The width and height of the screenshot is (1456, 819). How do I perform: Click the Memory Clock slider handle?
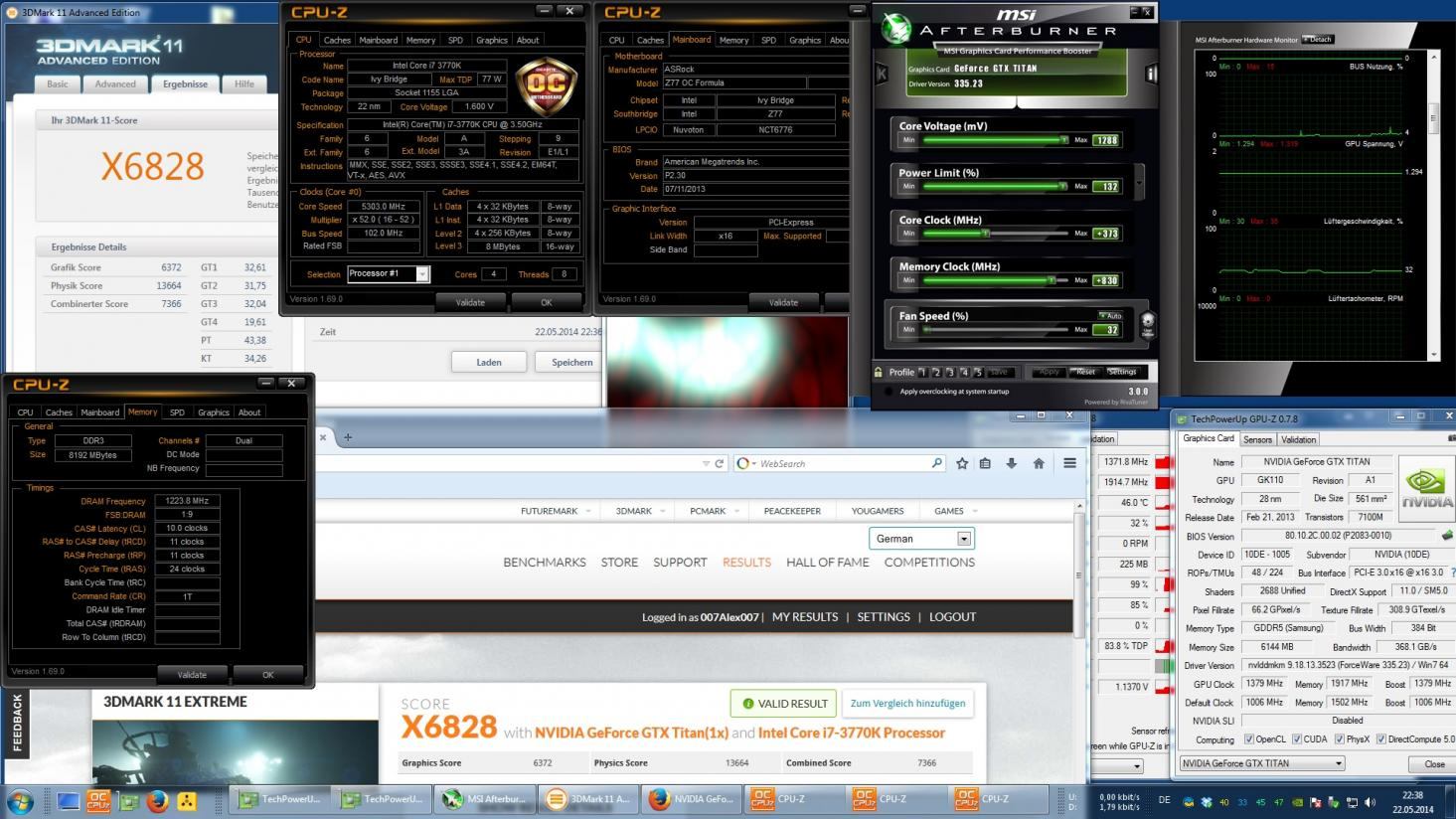(x=1051, y=280)
